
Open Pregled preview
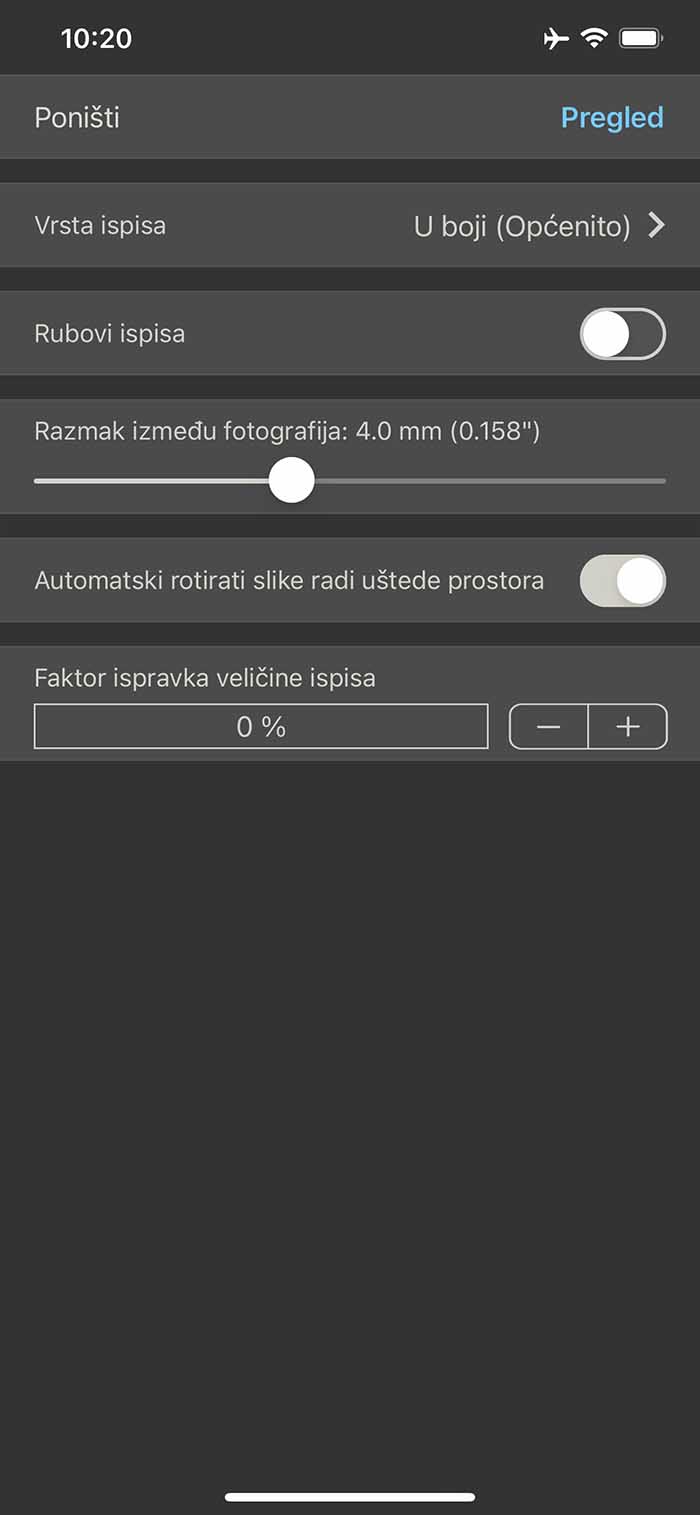(612, 118)
